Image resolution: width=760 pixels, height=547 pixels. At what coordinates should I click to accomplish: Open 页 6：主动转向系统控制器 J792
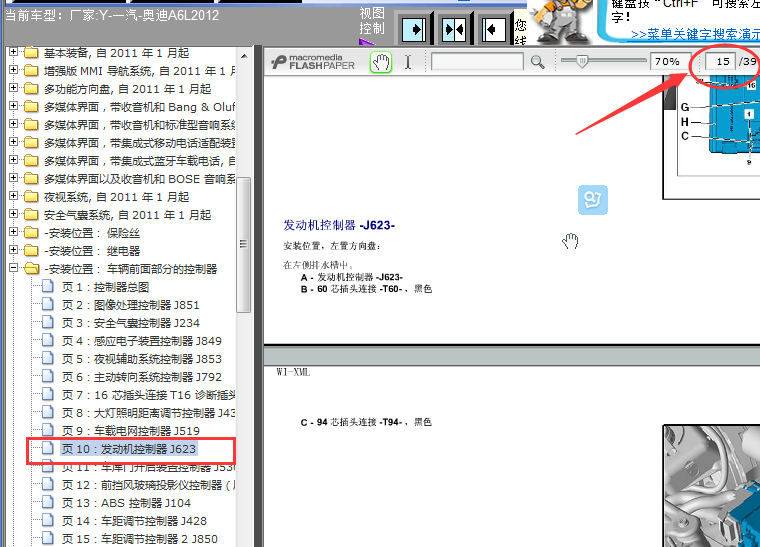(x=142, y=376)
